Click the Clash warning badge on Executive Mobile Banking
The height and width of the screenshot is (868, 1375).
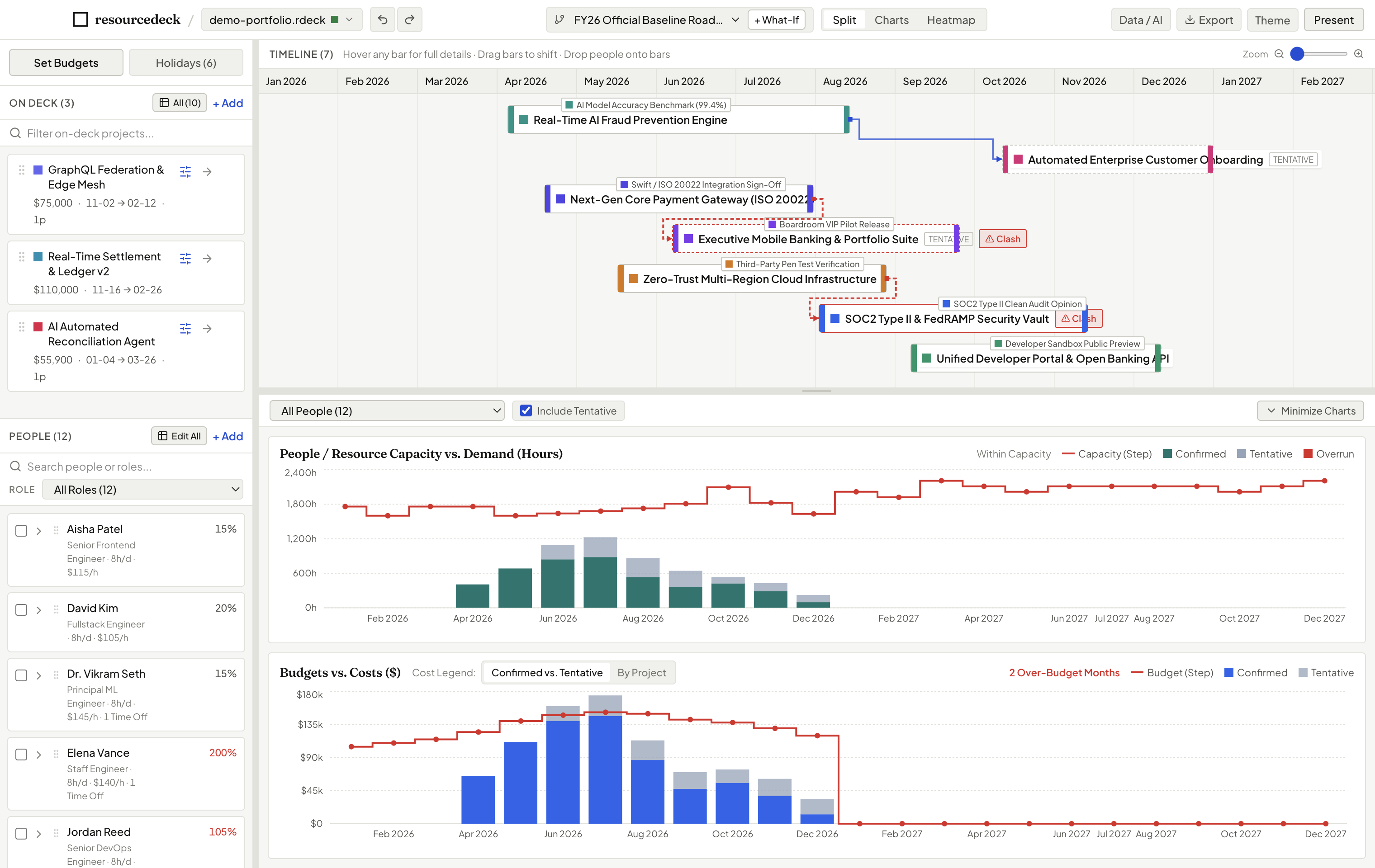click(1003, 239)
